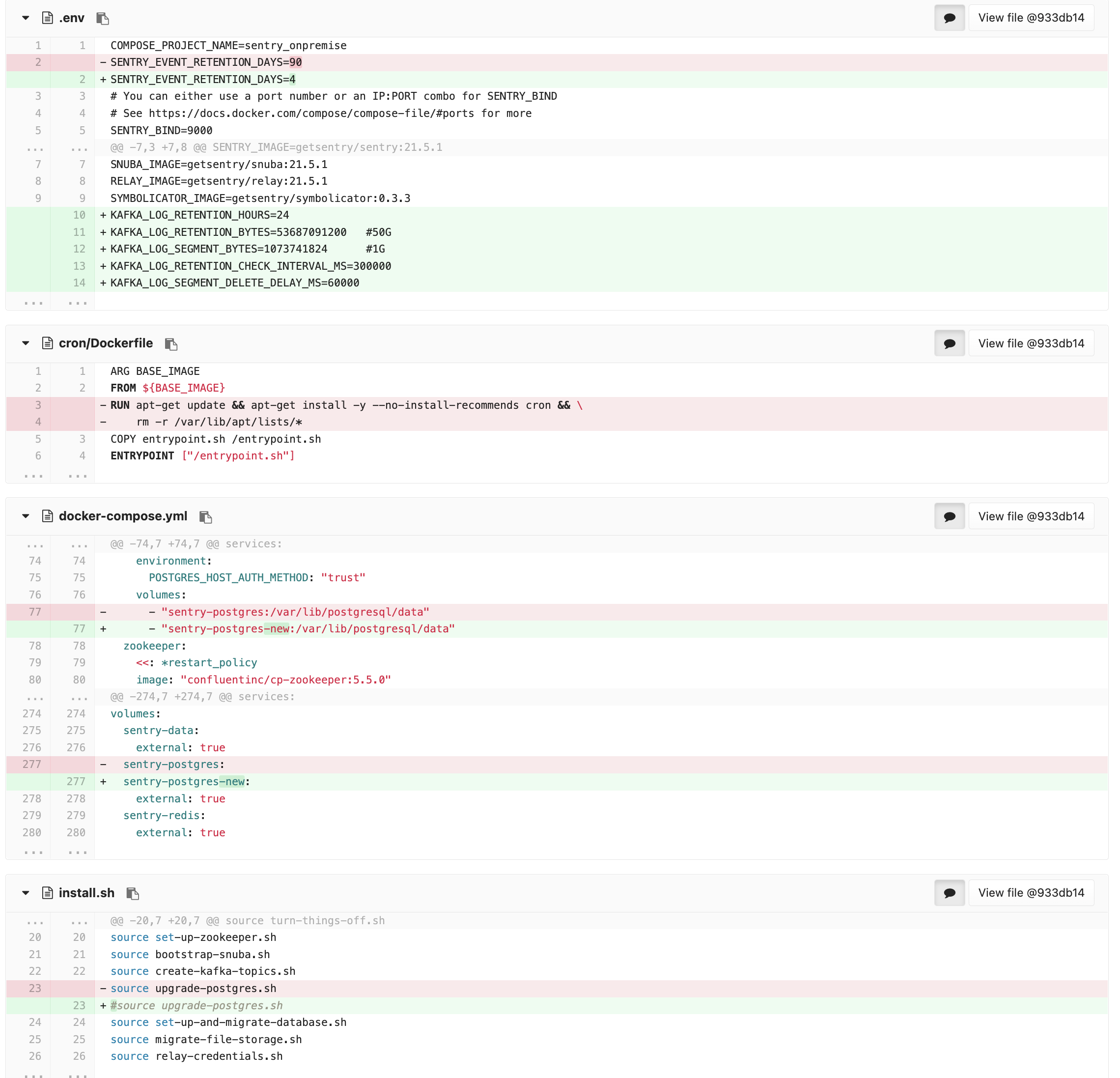Collapse the docker-compose.yml diff section
Viewport: 1120px width, 1078px height.
(25, 515)
